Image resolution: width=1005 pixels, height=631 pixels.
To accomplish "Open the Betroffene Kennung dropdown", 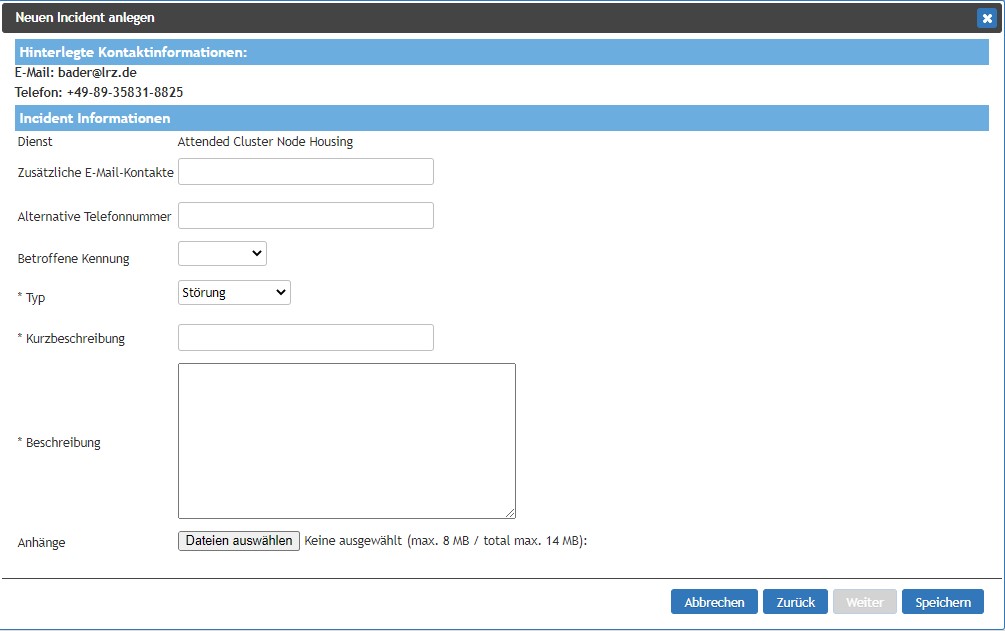I will click(x=222, y=254).
